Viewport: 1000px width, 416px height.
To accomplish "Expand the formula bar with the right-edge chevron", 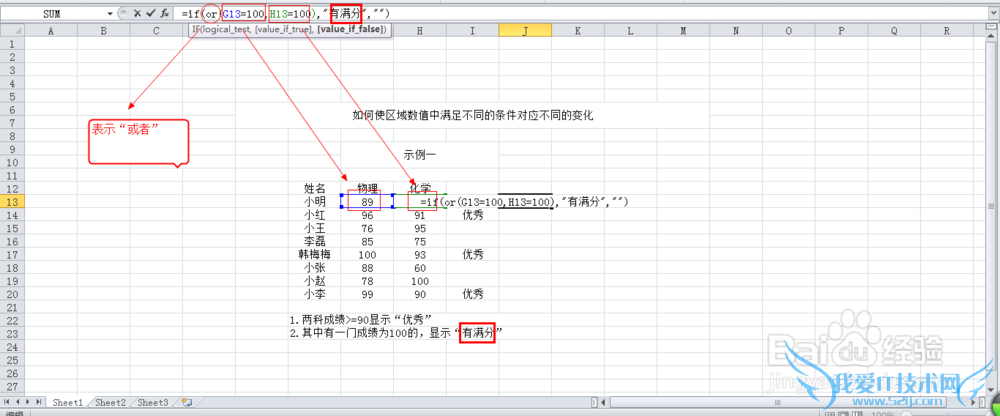I will click(994, 13).
